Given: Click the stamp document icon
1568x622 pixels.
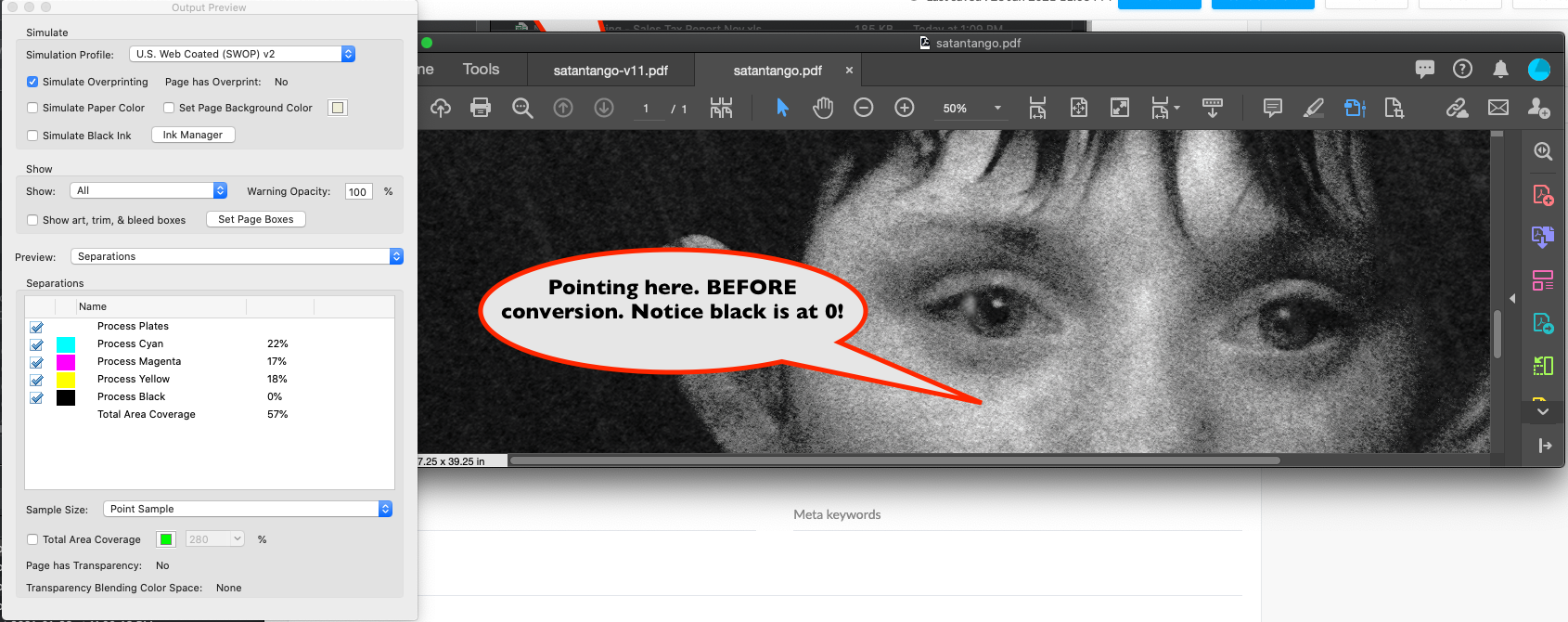Looking at the screenshot, I should (x=1394, y=108).
